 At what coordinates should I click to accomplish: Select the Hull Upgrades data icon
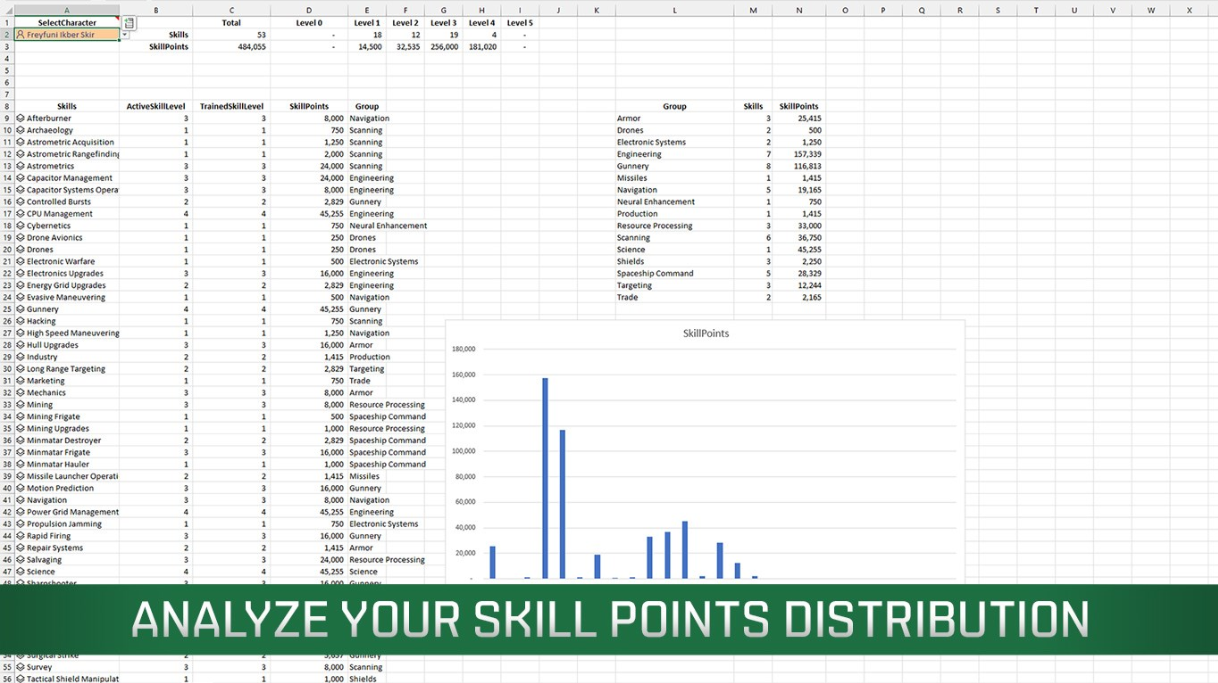click(21, 345)
